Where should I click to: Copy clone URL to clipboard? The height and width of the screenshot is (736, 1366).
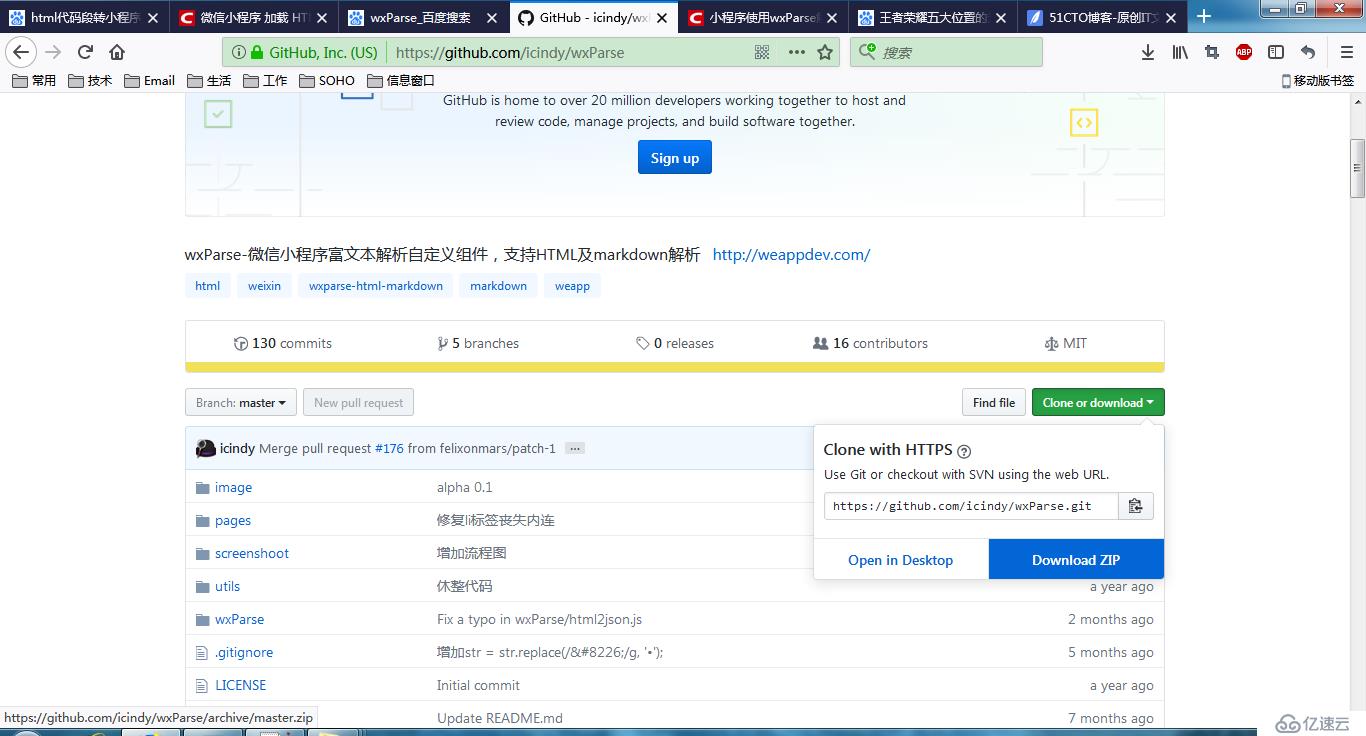click(x=1135, y=506)
